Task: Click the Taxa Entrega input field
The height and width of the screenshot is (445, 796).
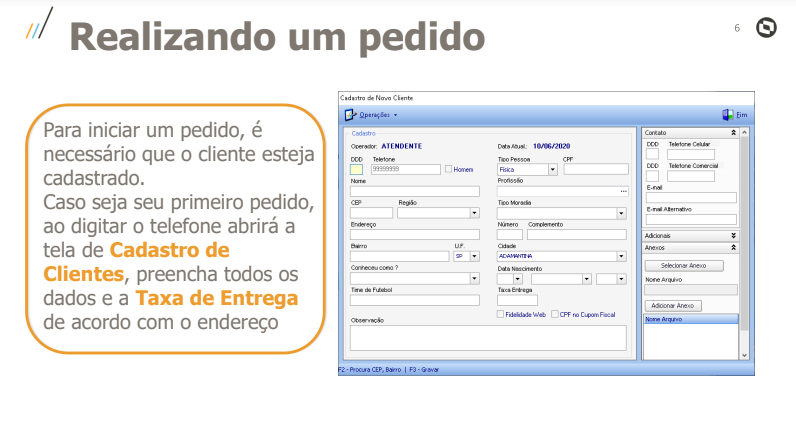Action: point(517,300)
